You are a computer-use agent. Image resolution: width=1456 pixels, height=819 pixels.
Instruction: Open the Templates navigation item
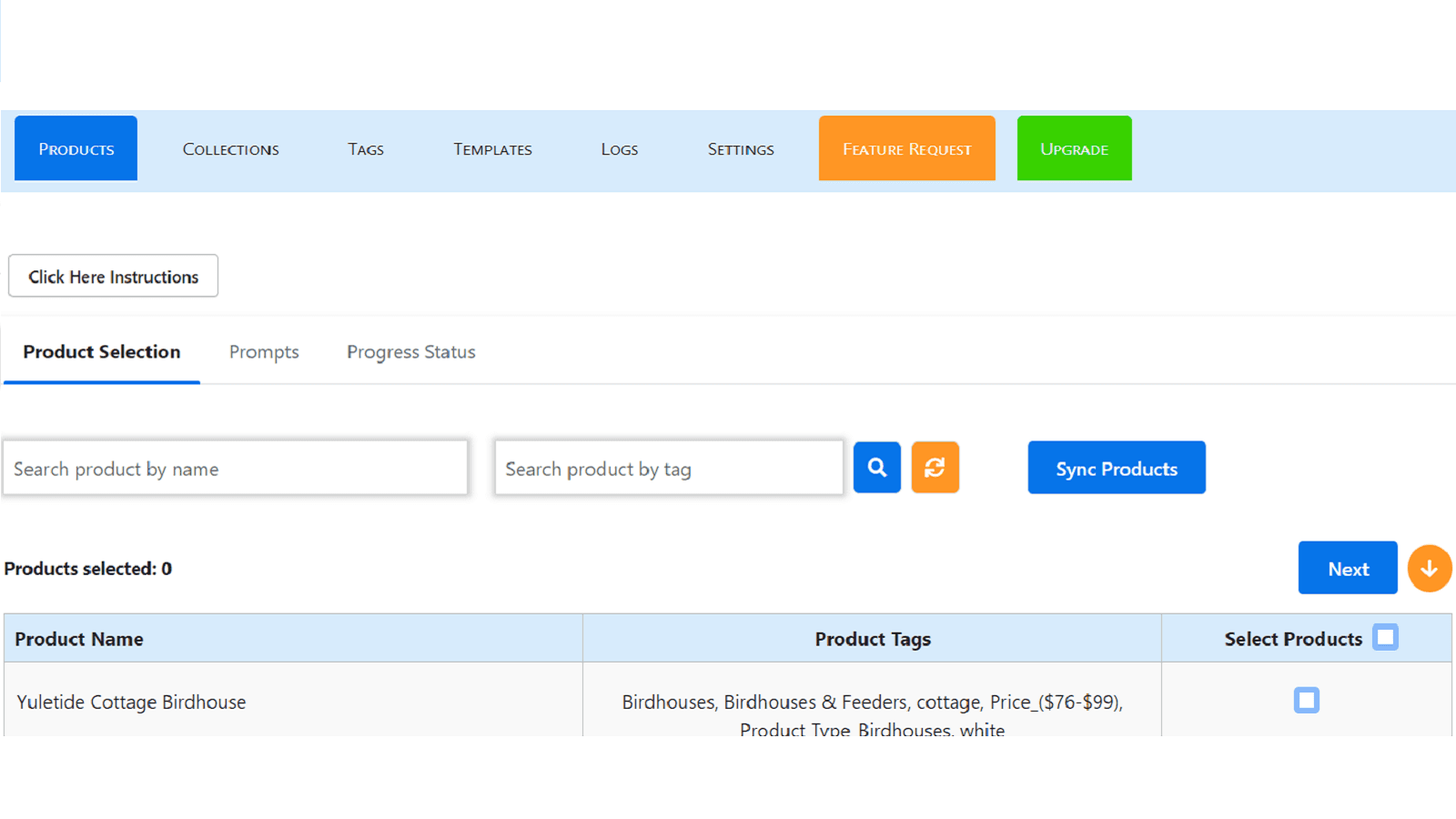point(491,148)
